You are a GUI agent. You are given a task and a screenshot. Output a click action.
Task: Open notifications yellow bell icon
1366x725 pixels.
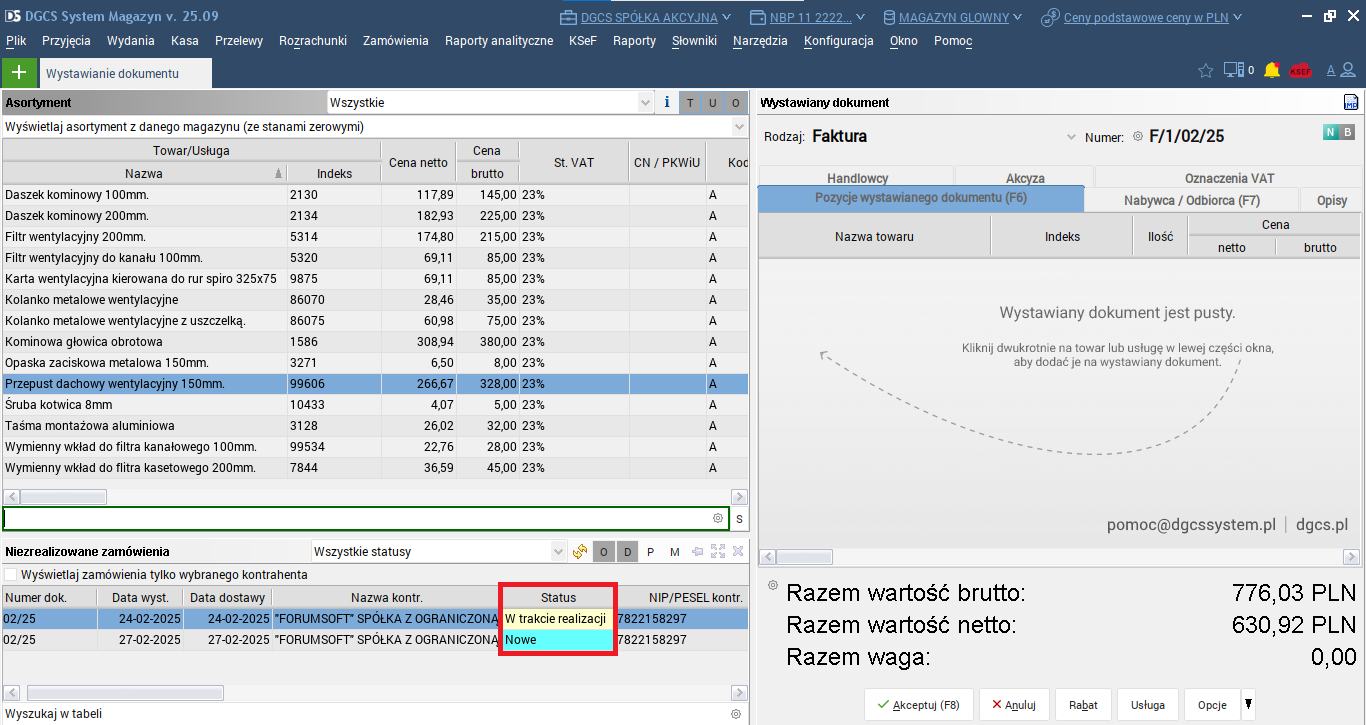pyautogui.click(x=1272, y=71)
